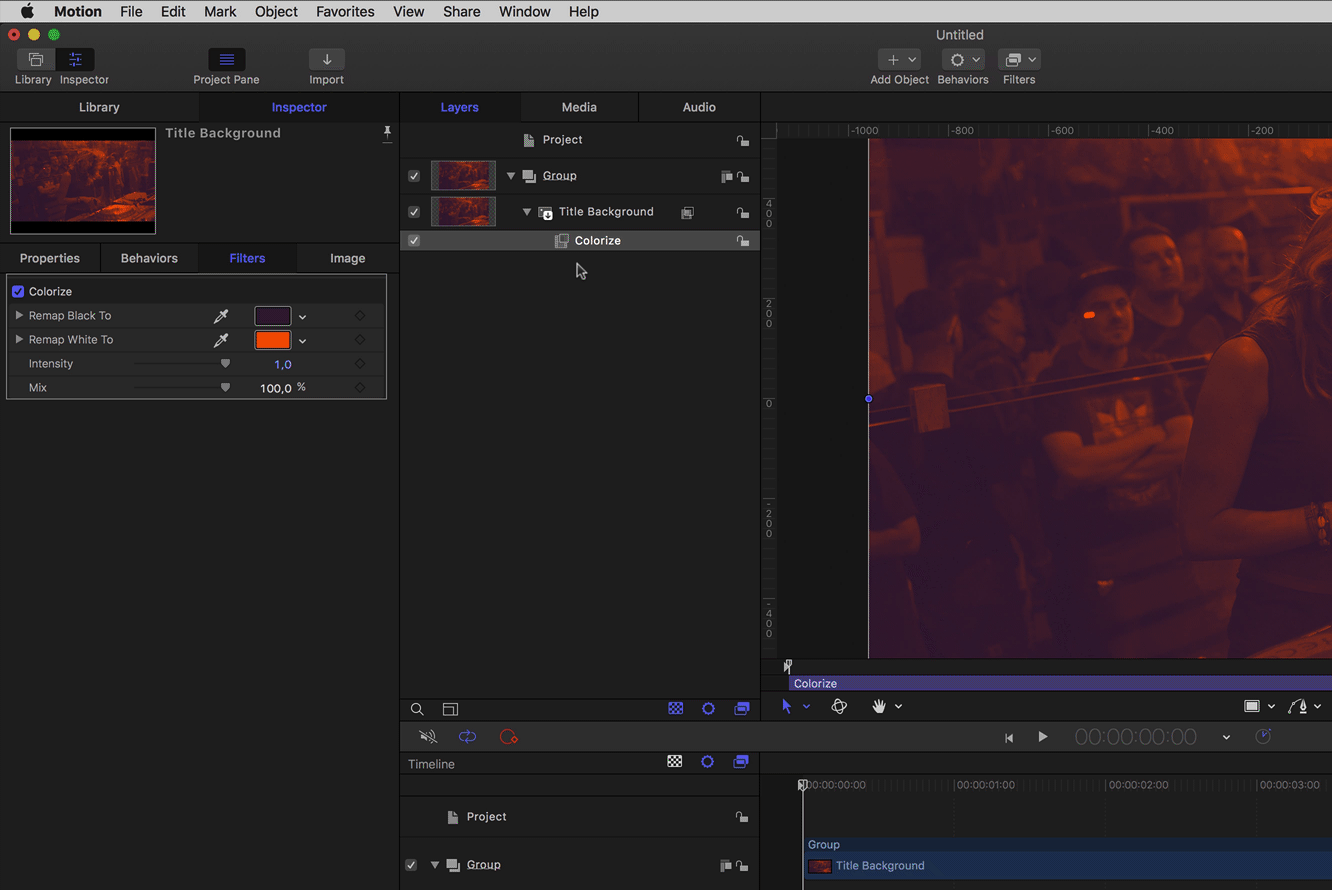Uncheck Title Background layer visibility
The image size is (1332, 890).
tap(414, 212)
